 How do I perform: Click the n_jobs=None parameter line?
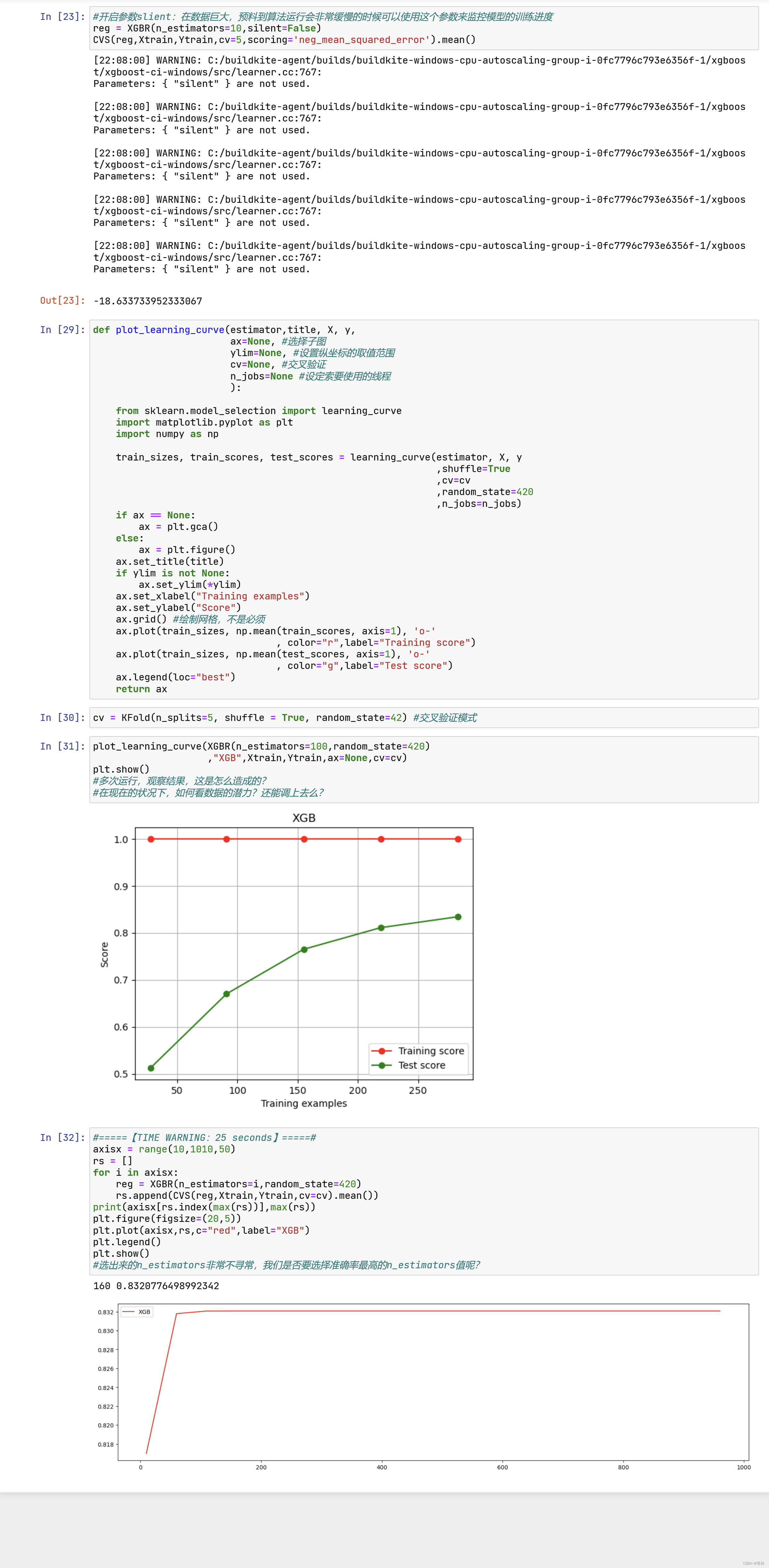point(310,376)
